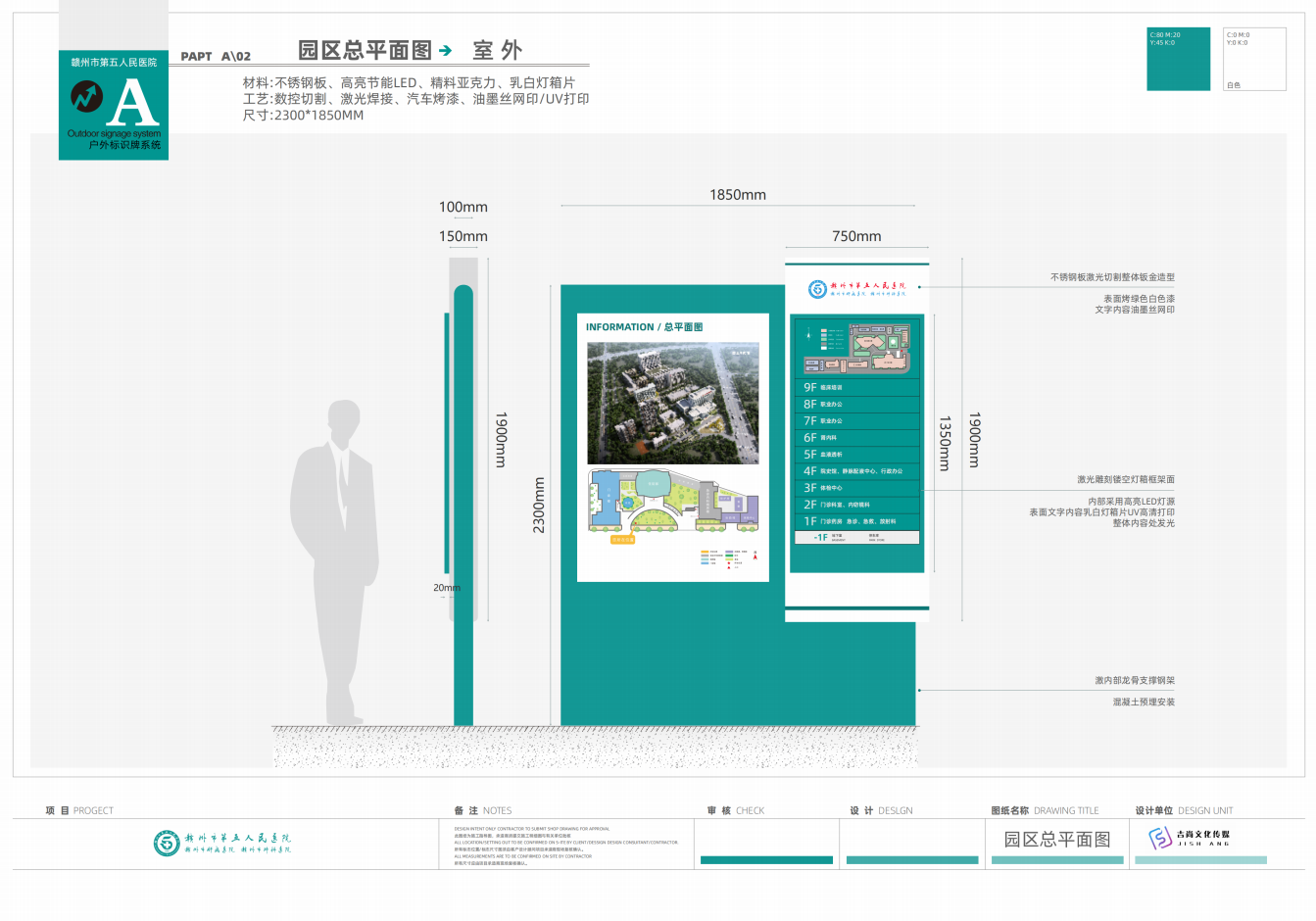Click the 设计 DESLGN footer label
1316x921 pixels.
(x=882, y=810)
